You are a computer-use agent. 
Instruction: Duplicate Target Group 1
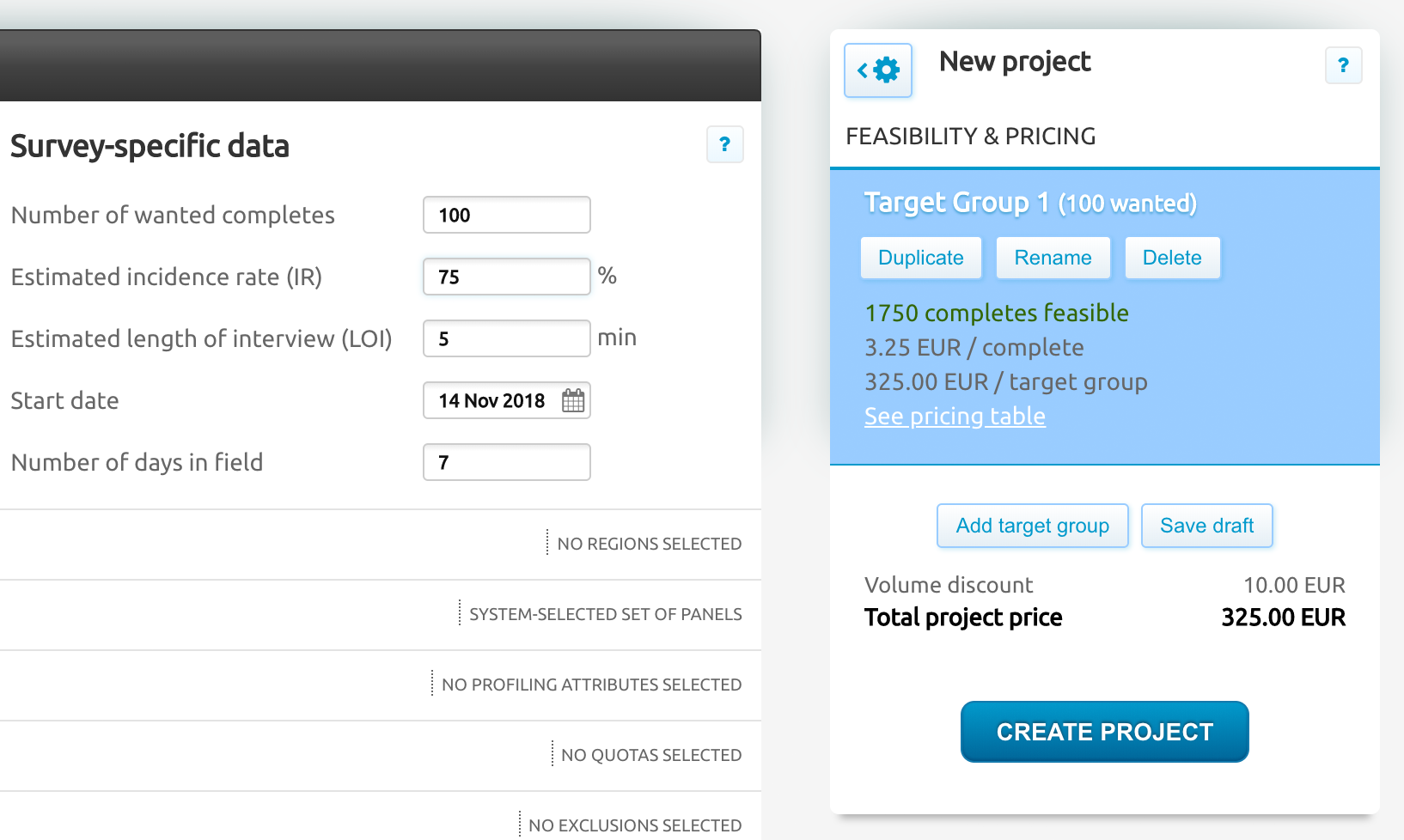(921, 258)
